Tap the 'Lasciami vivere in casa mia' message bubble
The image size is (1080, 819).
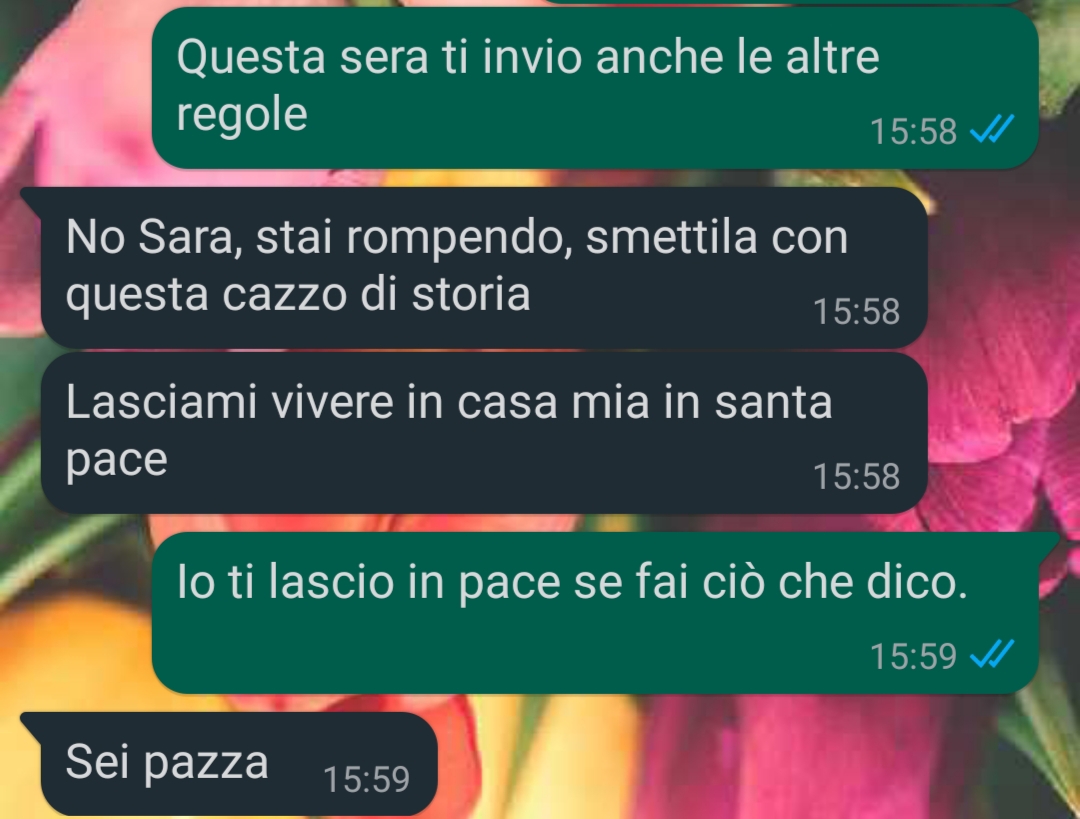tap(484, 433)
